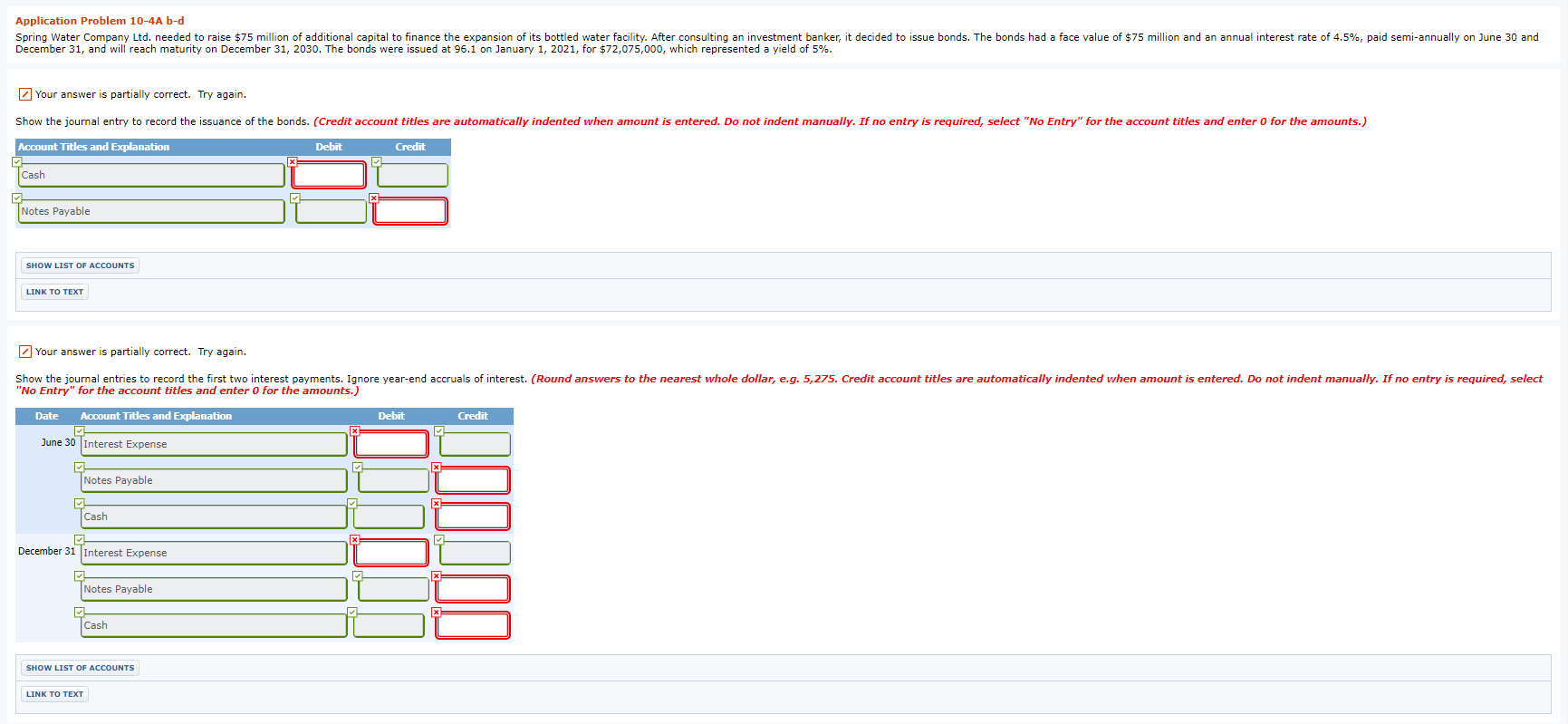Click the June 30 Interest Expense credit field
The image size is (1568, 724).
[x=475, y=444]
